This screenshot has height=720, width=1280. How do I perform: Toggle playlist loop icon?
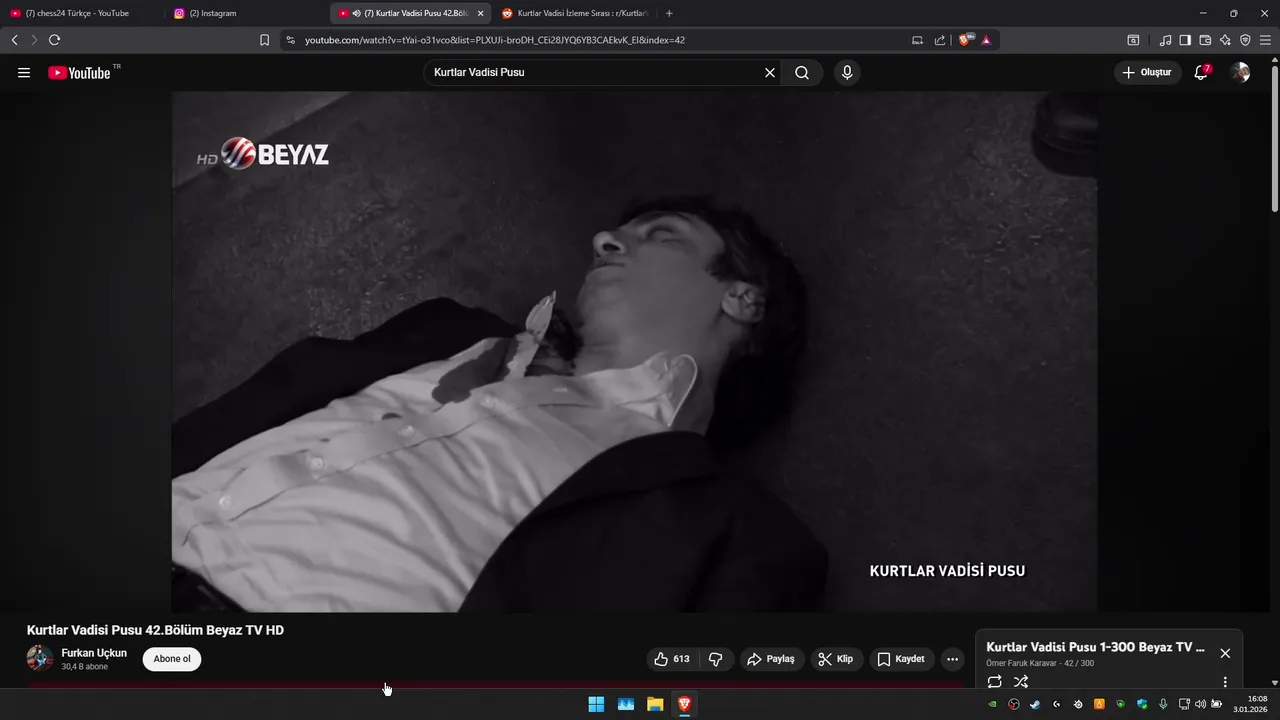[994, 682]
